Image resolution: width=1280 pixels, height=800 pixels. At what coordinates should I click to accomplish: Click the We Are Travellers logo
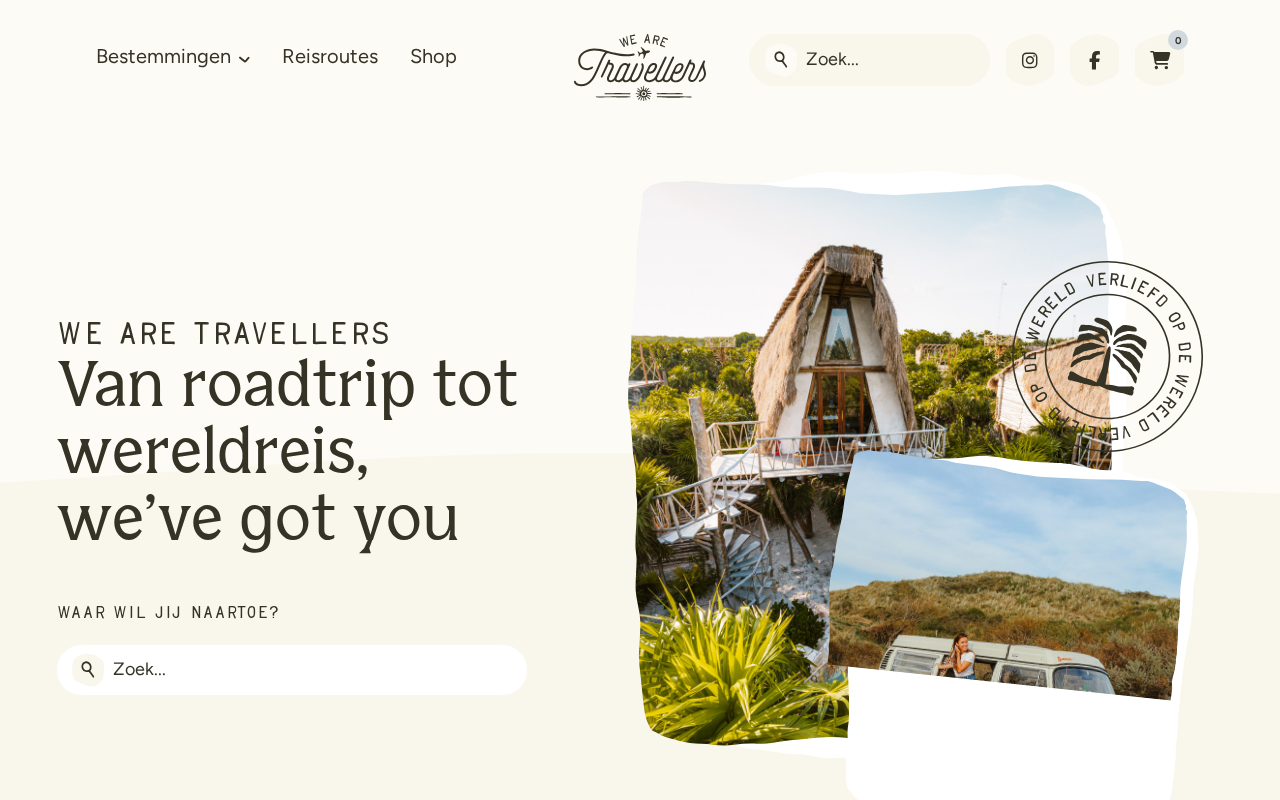pyautogui.click(x=640, y=67)
